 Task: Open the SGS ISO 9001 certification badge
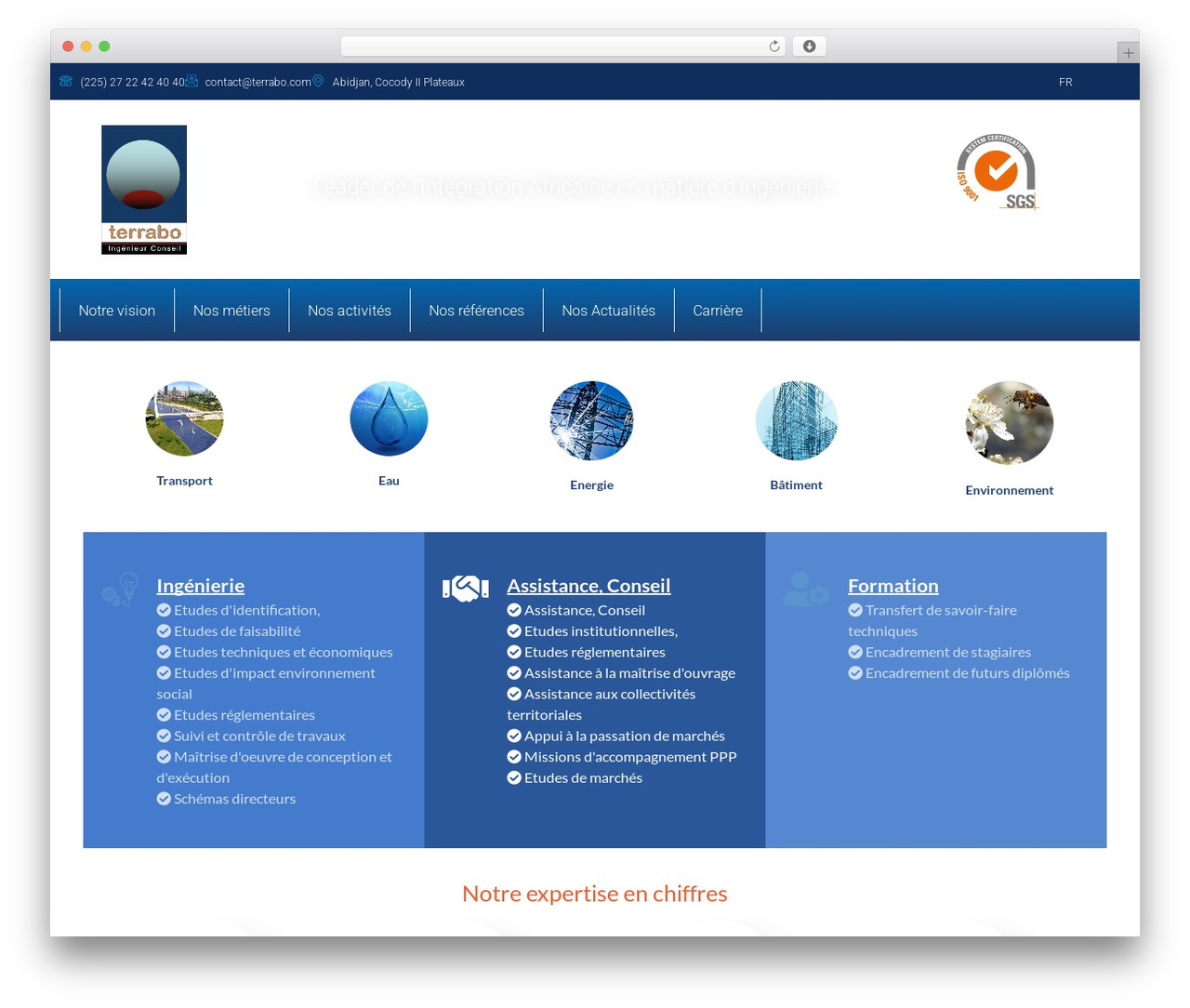pos(997,172)
